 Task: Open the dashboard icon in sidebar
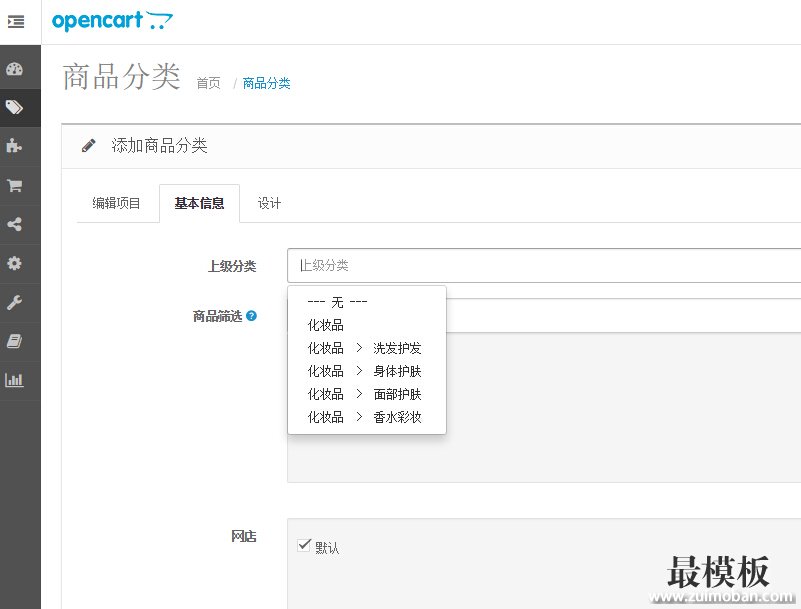15,69
